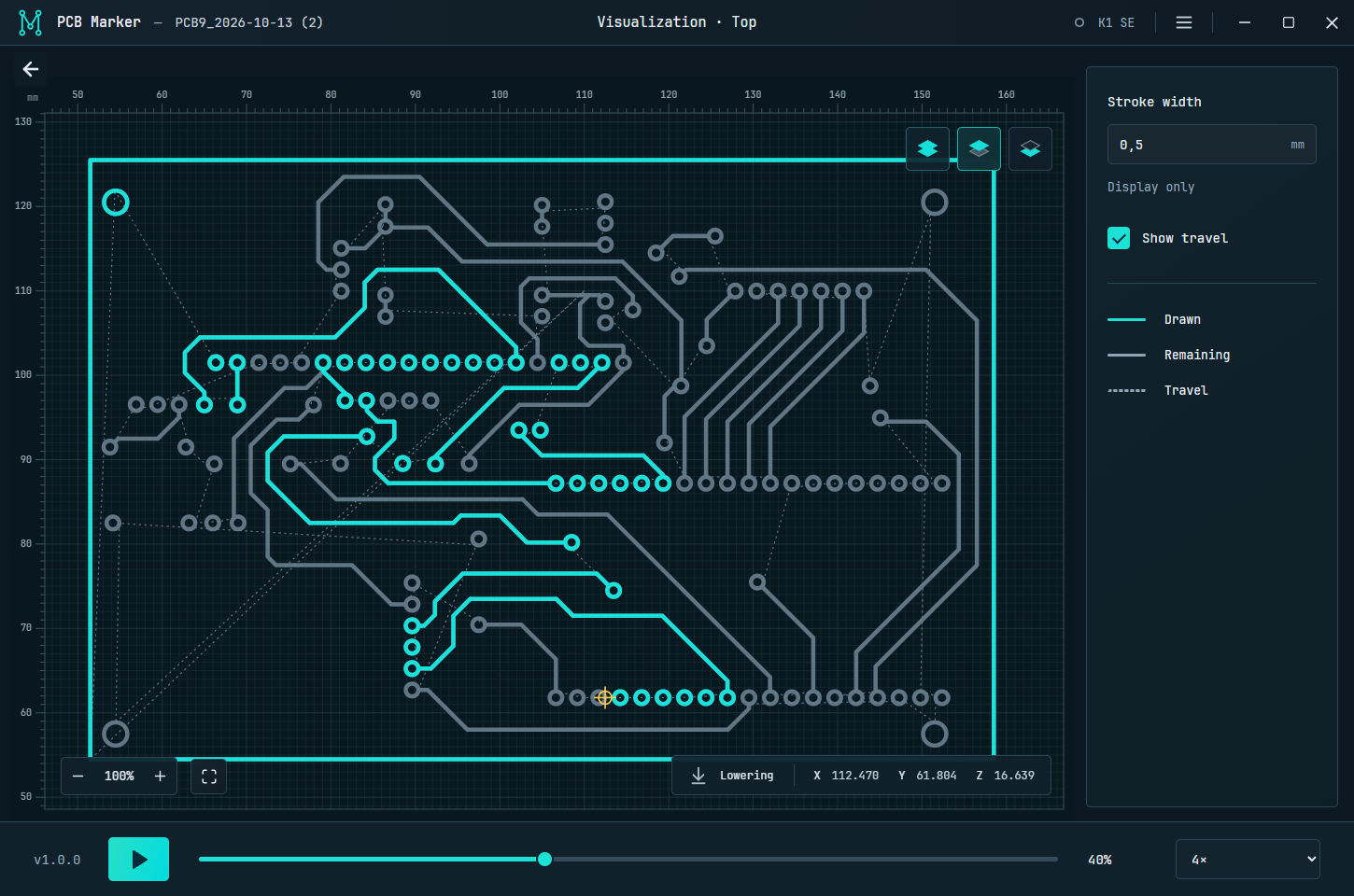
Task: Click the 40% progress value
Action: click(1100, 860)
